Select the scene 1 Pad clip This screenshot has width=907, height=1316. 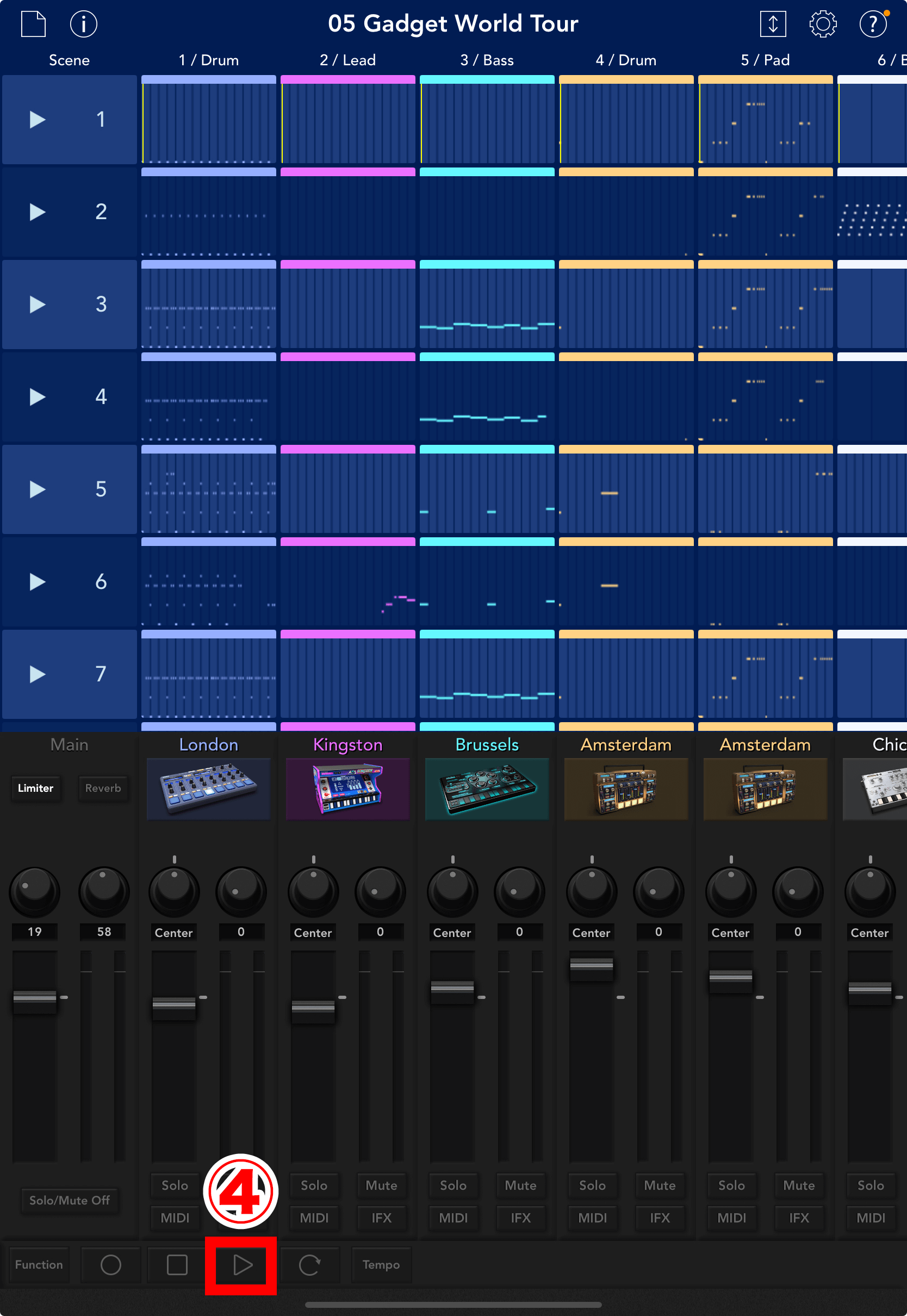[x=766, y=119]
